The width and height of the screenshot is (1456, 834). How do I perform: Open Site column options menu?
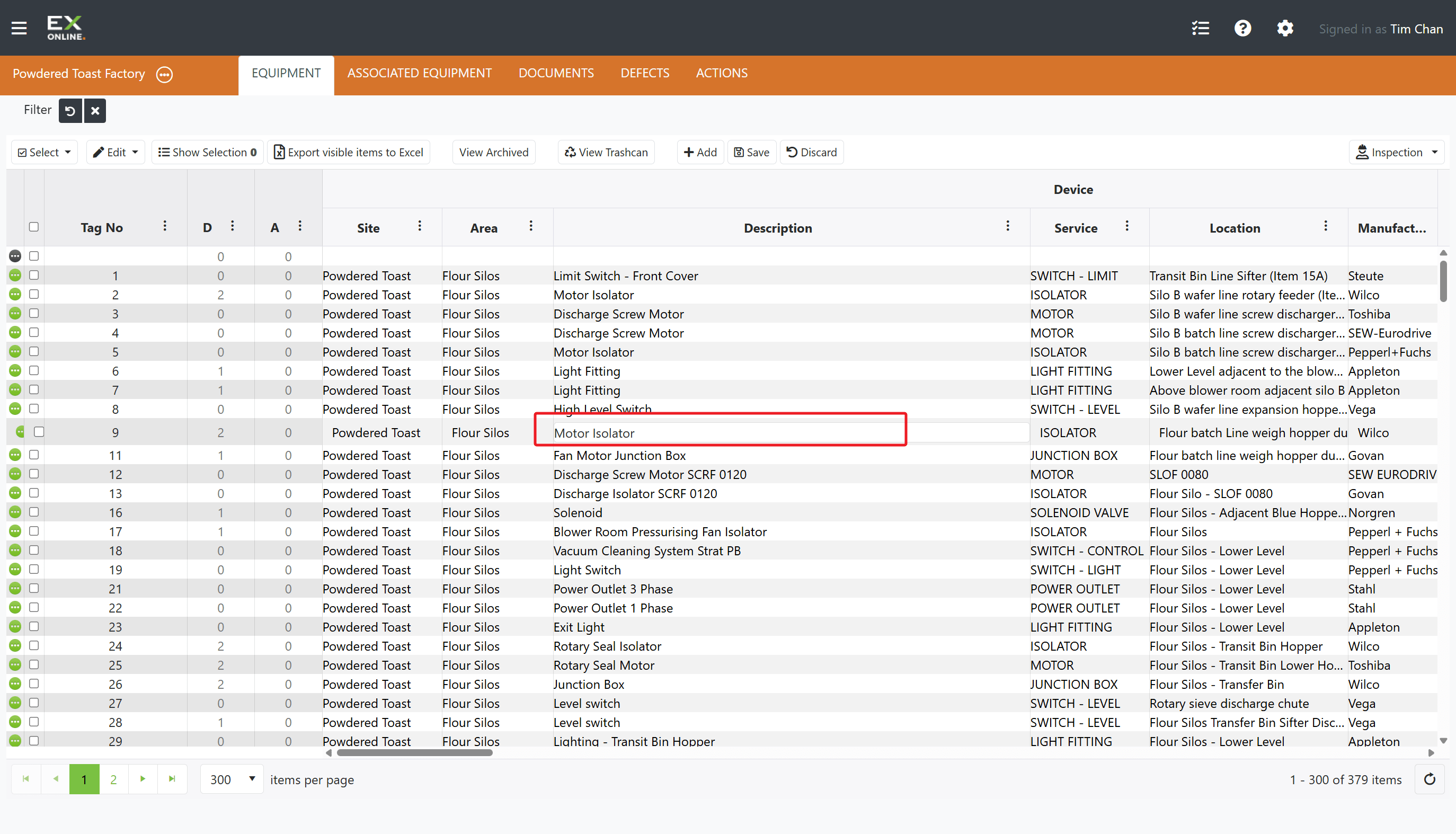click(x=420, y=226)
